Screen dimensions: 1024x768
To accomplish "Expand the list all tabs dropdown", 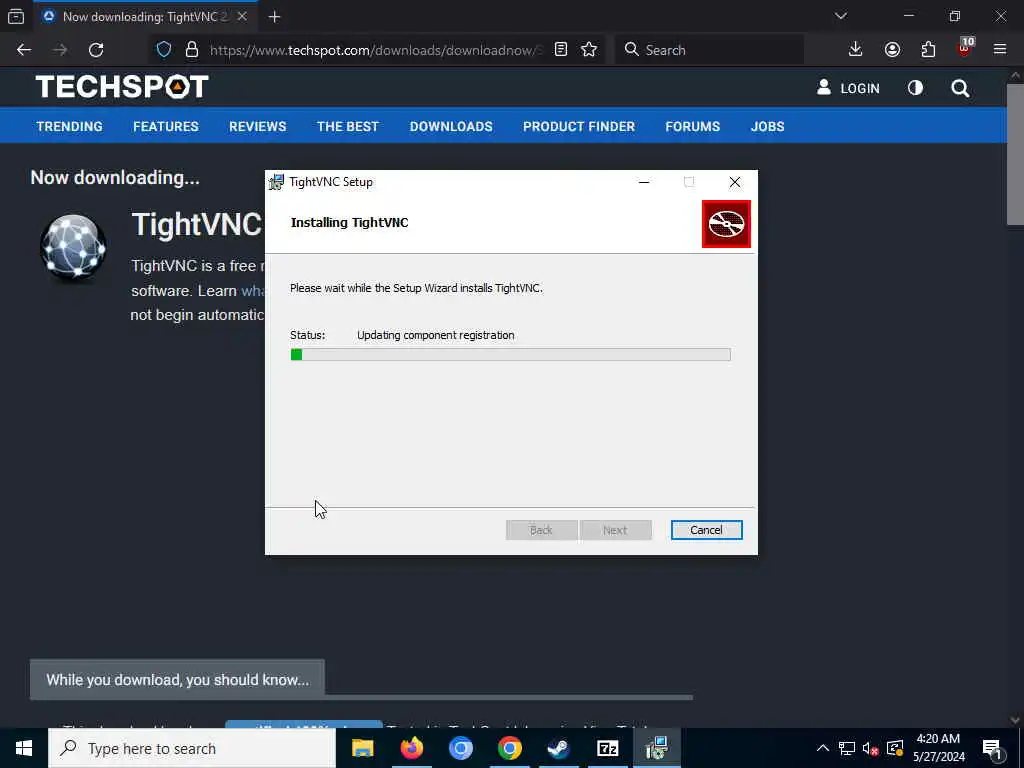I will pyautogui.click(x=841, y=16).
